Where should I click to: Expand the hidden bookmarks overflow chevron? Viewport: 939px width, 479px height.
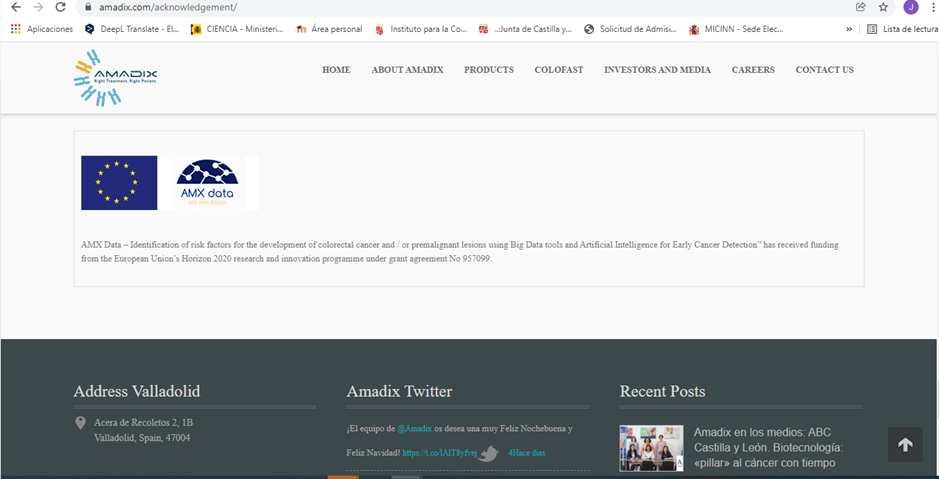pos(849,29)
